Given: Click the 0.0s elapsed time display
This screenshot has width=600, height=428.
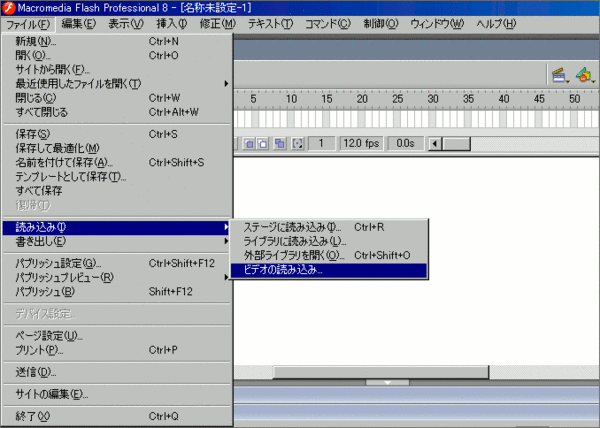Looking at the screenshot, I should coord(405,144).
